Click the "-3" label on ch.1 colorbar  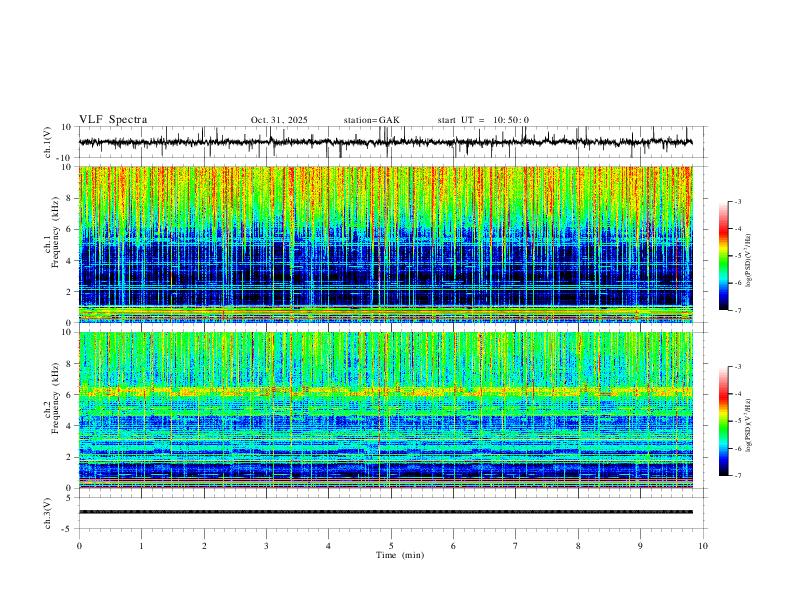pos(738,201)
